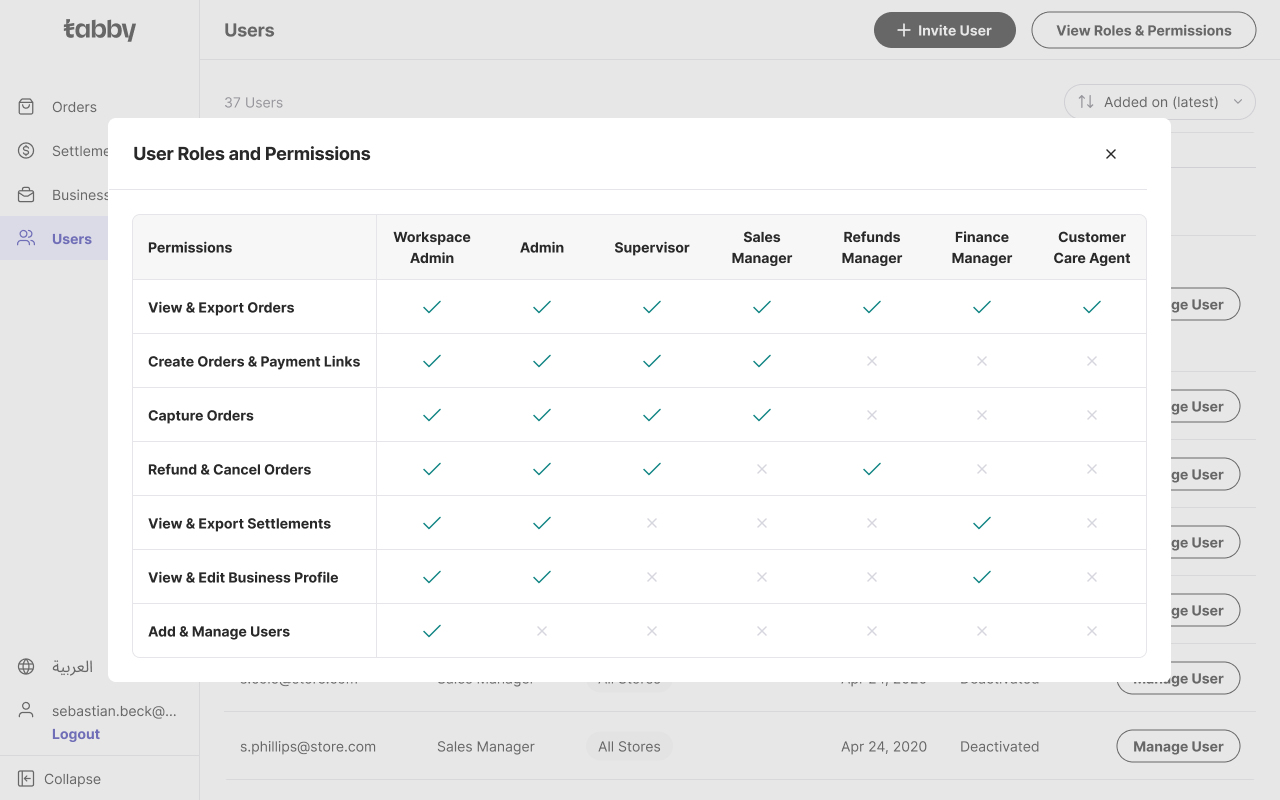Click the Refund & Cancel Orders row label
This screenshot has width=1280, height=800.
click(x=229, y=469)
